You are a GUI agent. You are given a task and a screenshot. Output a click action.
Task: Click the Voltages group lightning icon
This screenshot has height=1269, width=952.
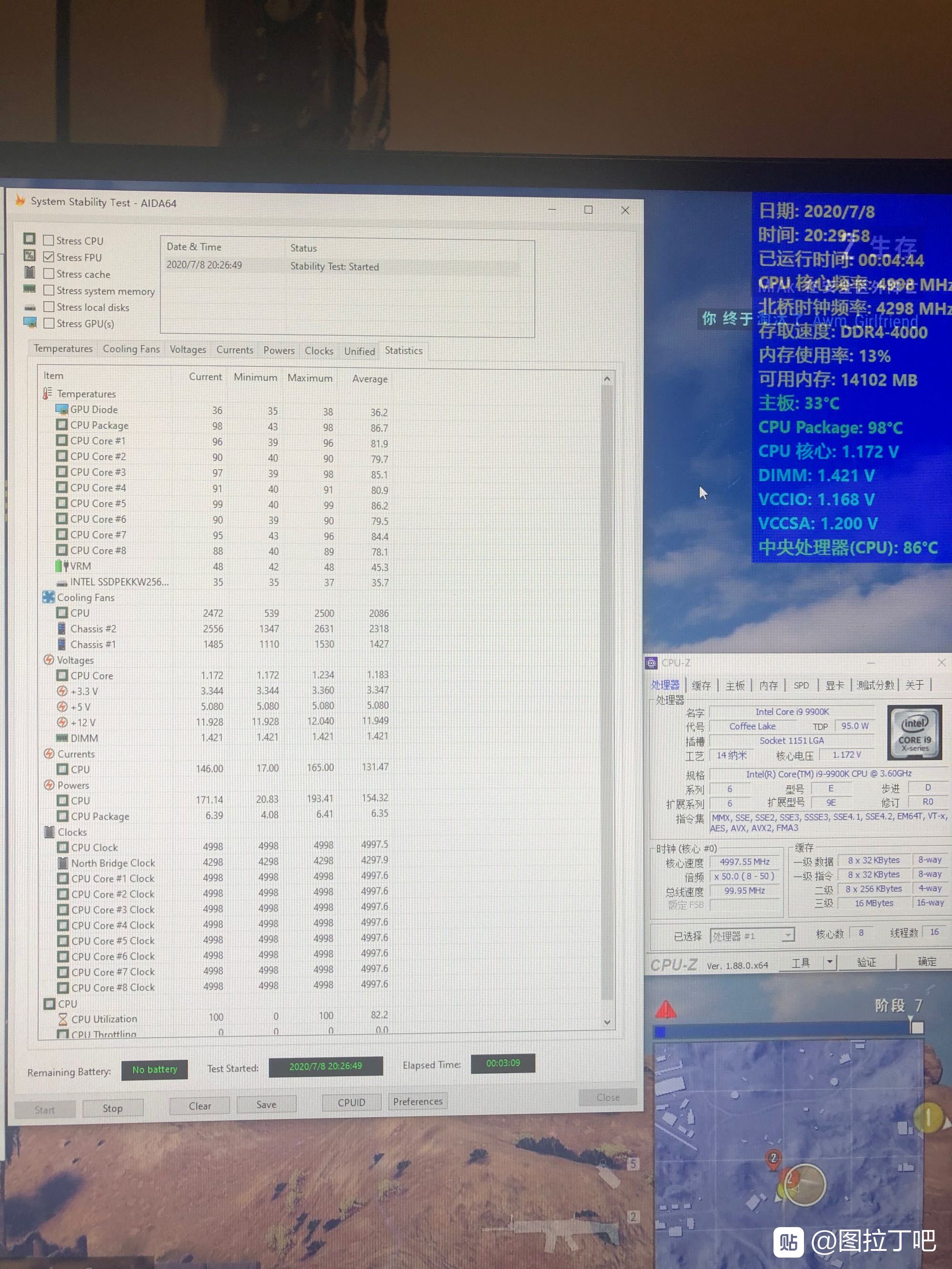tap(49, 660)
